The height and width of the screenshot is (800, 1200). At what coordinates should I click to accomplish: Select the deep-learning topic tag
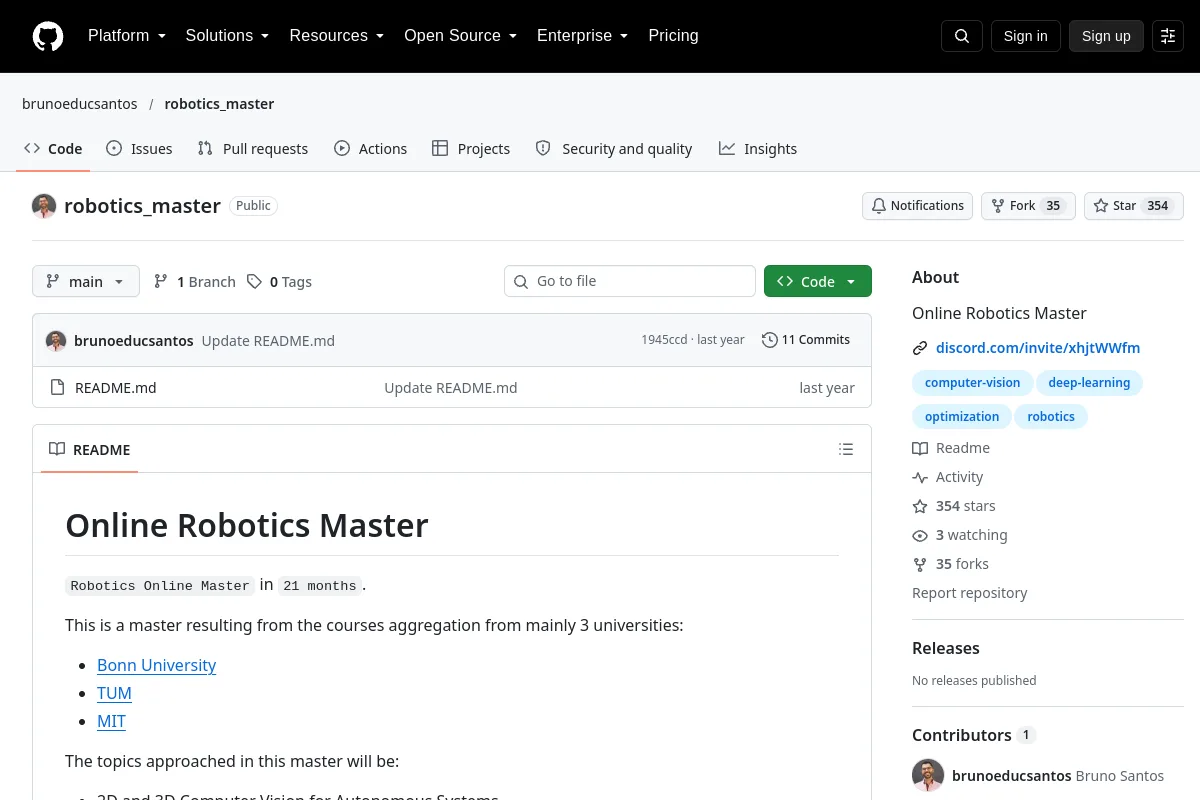click(1089, 383)
